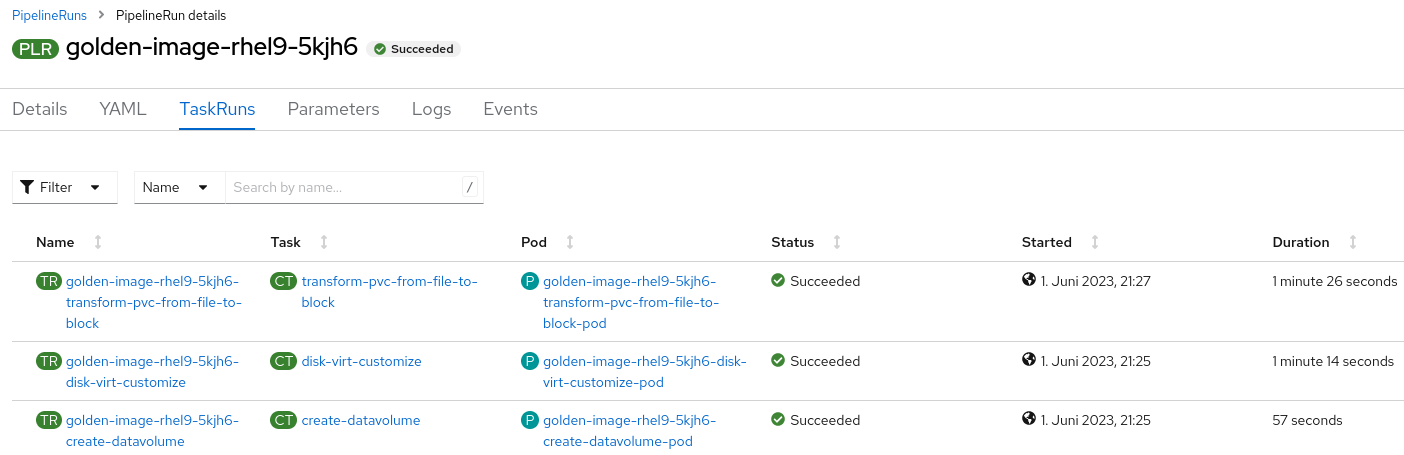Screen dimensions: 1404x455
Task: Click P badge of disk-virt-customize pod
Action: 530,361
